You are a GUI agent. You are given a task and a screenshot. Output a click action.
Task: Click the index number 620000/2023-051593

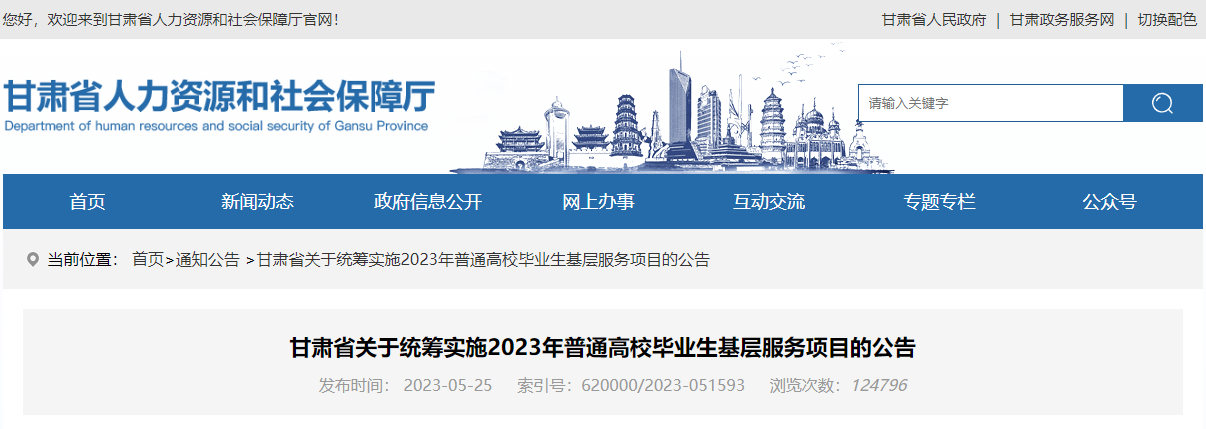click(x=661, y=385)
